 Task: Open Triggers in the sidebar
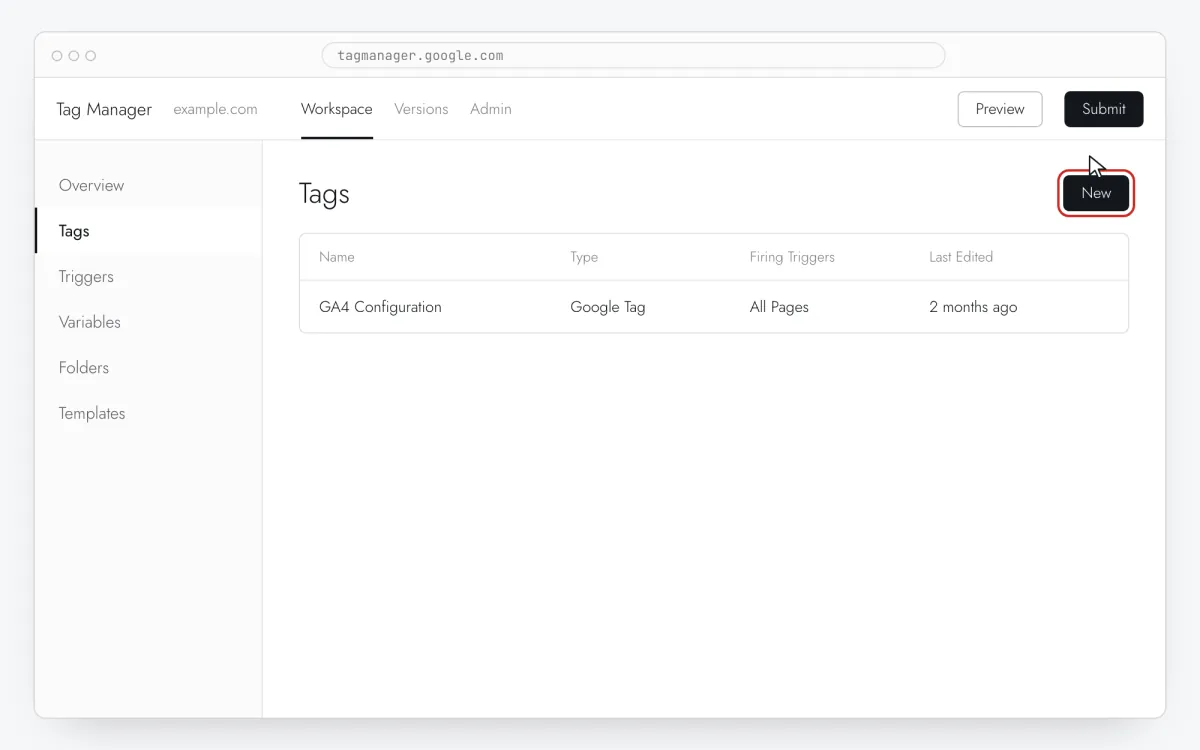[148, 277]
